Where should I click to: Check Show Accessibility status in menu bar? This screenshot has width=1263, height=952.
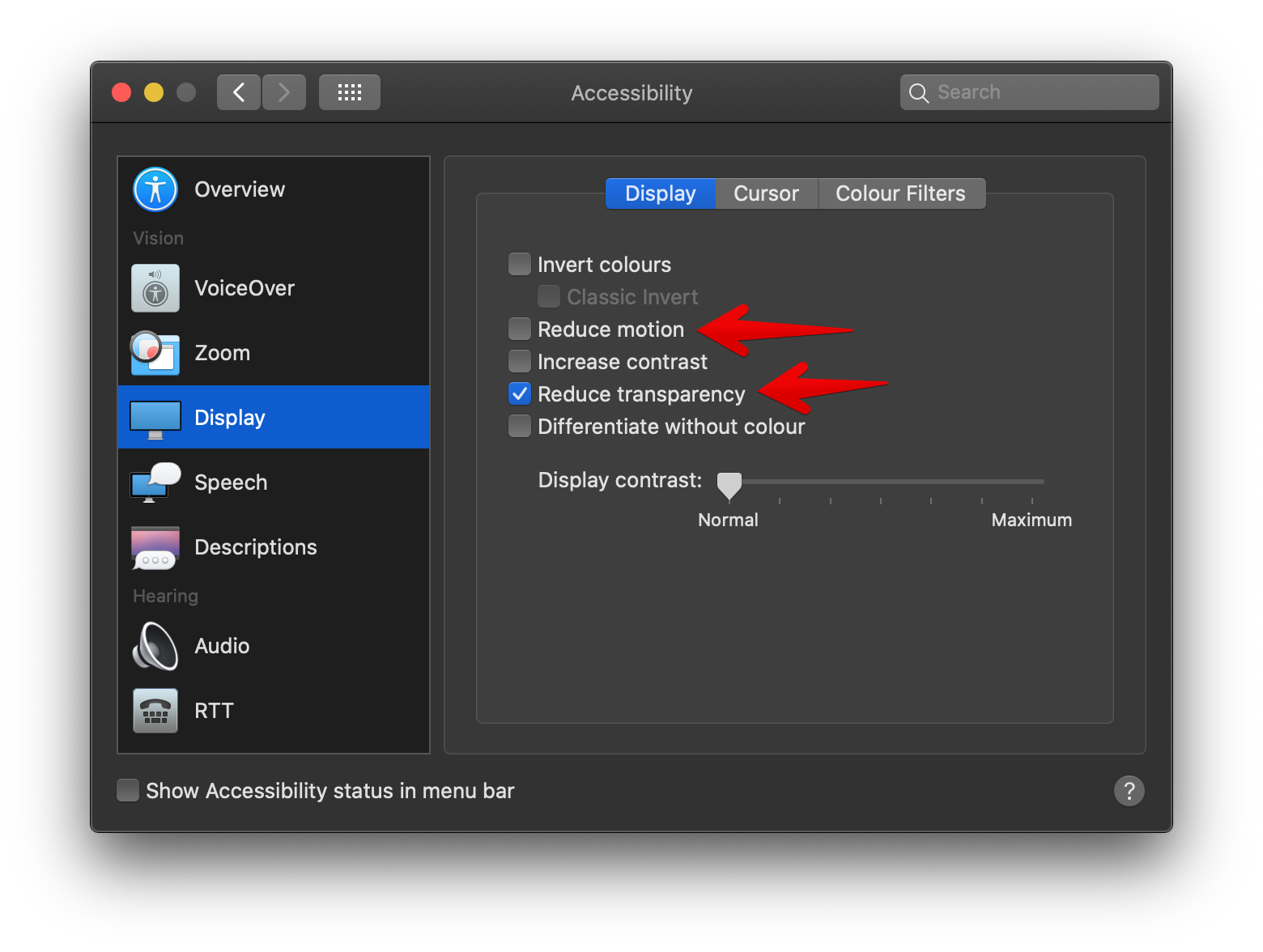[128, 790]
